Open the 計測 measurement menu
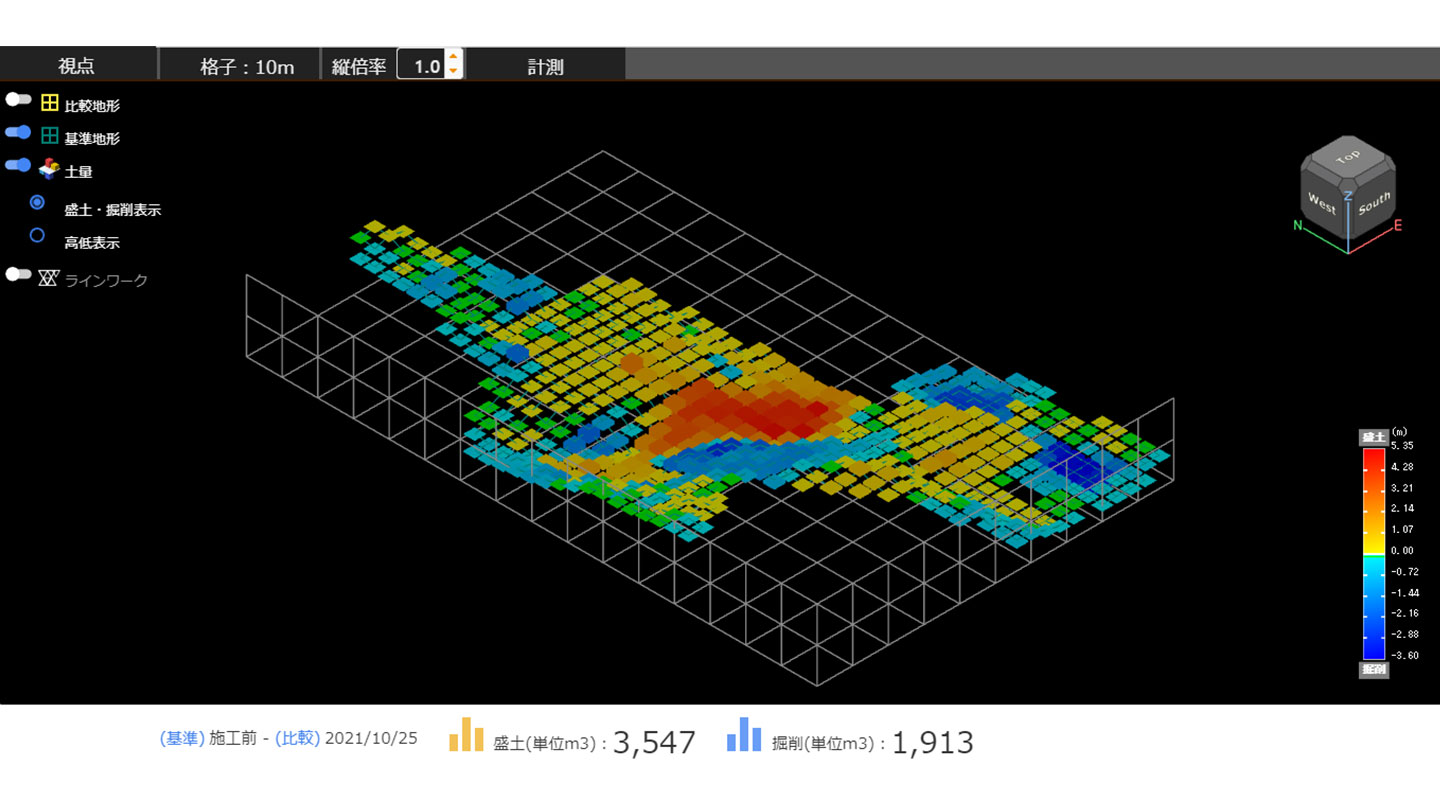This screenshot has height=810, width=1440. point(545,66)
